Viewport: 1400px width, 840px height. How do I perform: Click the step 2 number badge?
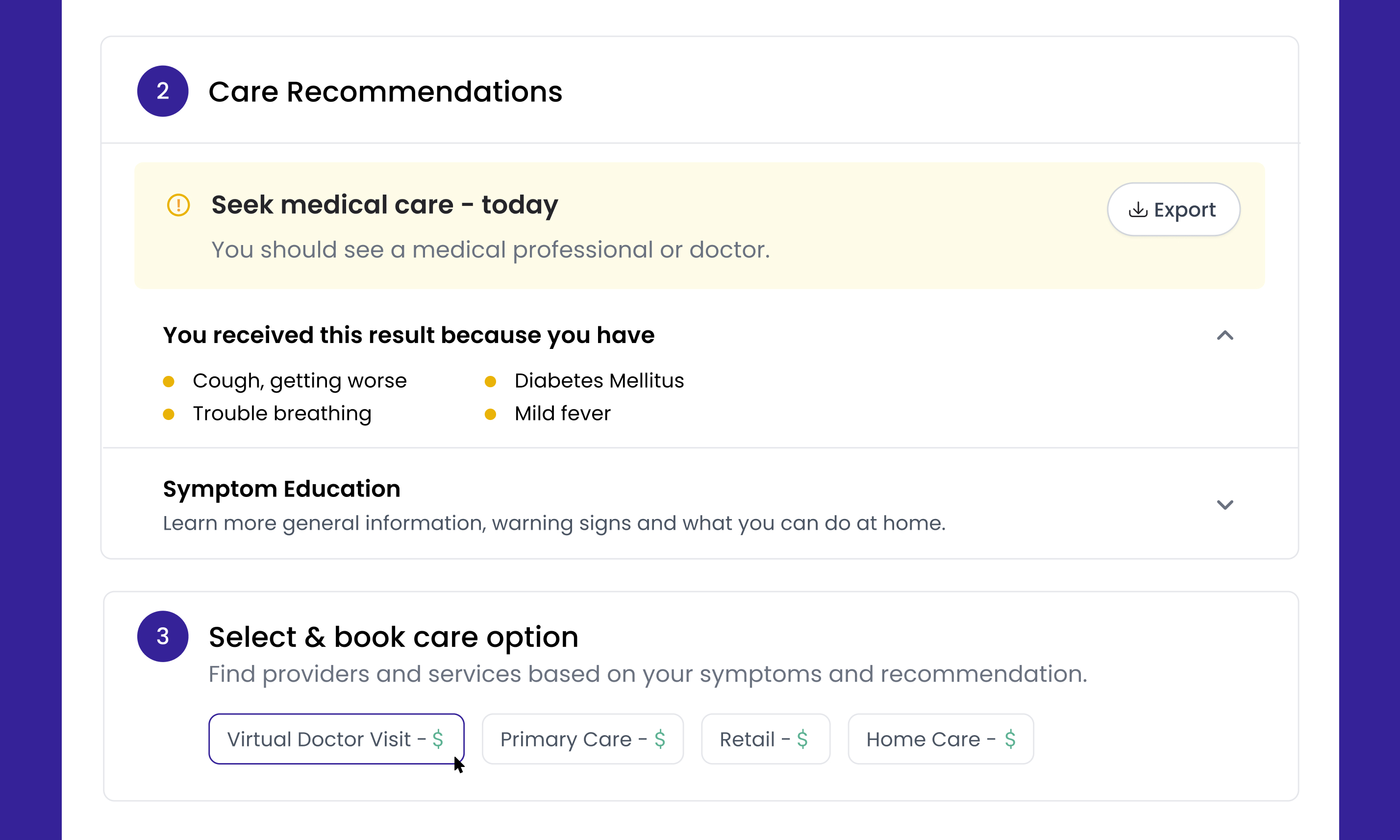click(162, 91)
